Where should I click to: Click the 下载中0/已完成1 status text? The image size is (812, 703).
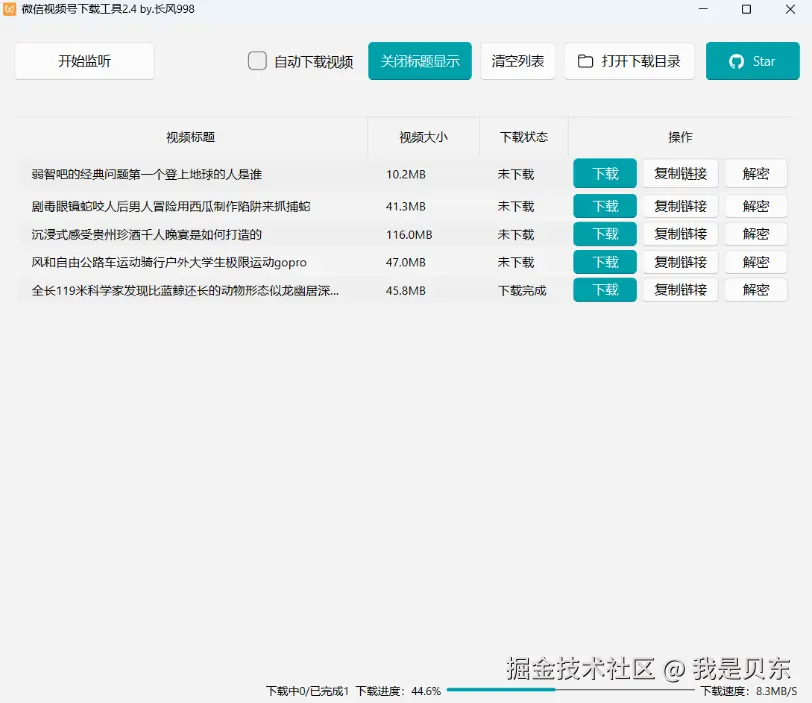point(307,691)
